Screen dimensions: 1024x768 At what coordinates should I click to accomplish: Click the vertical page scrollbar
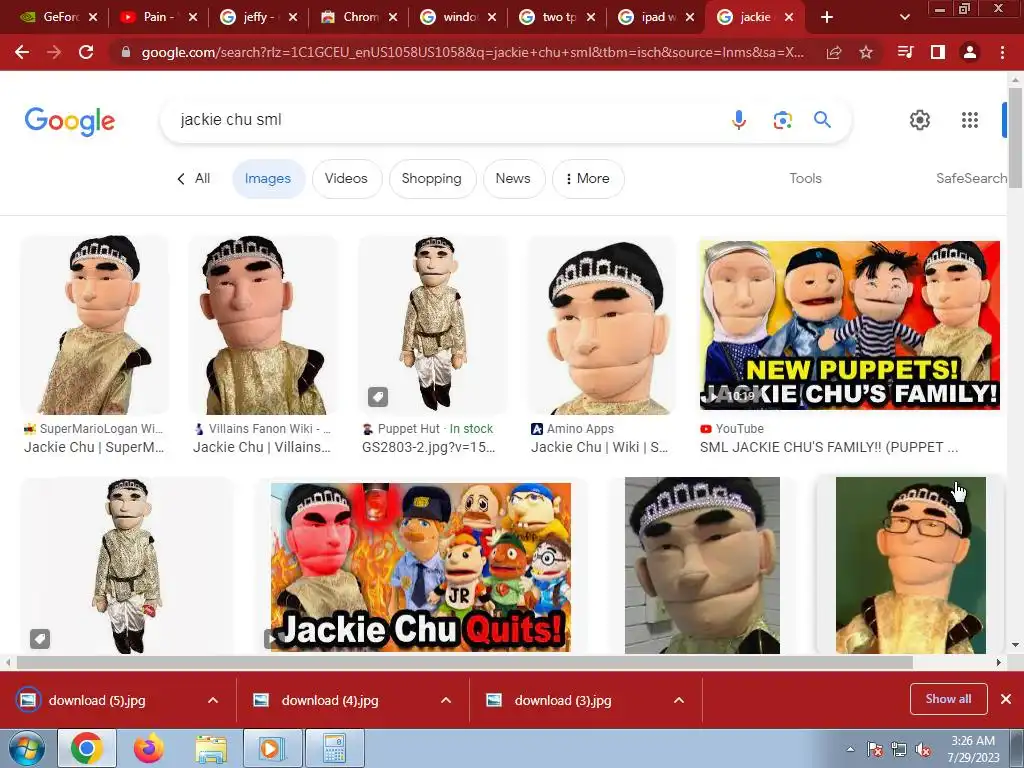(x=1015, y=137)
